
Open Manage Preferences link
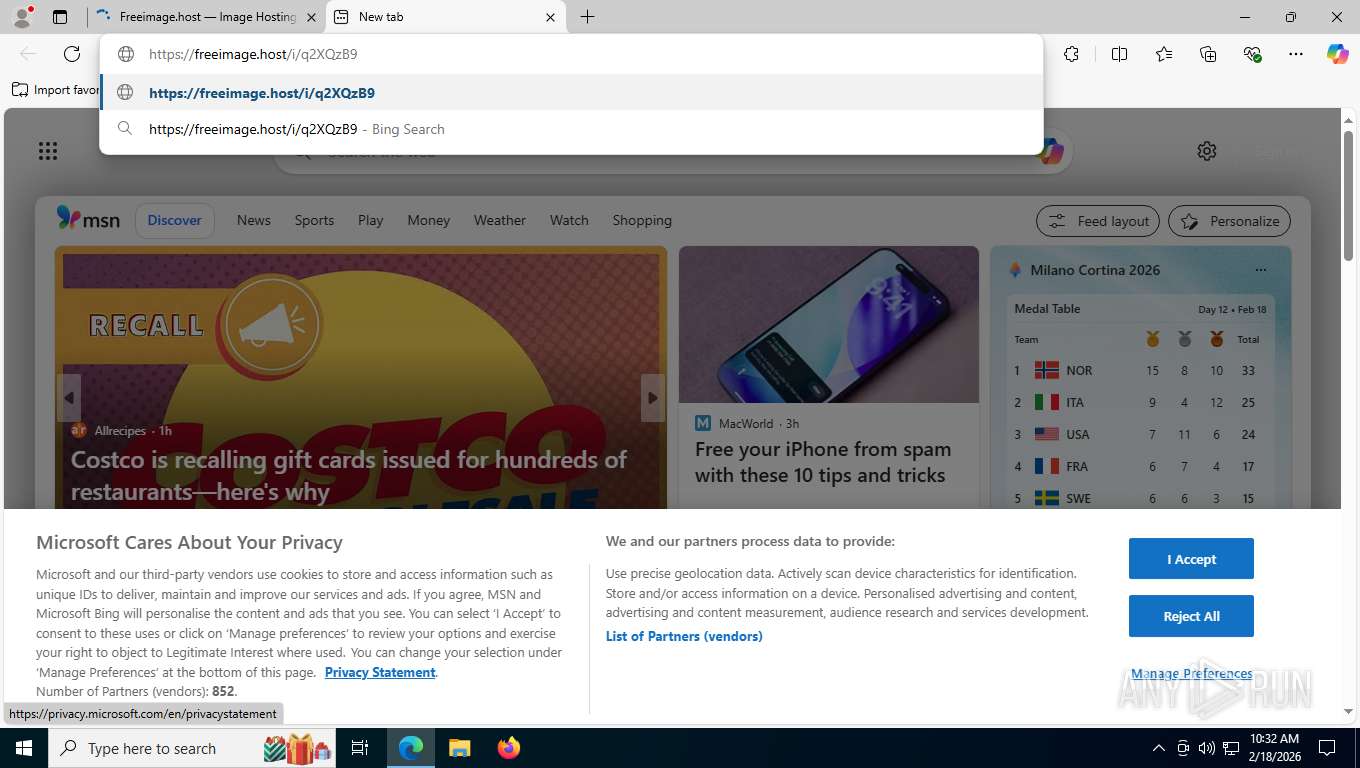[x=1191, y=673]
